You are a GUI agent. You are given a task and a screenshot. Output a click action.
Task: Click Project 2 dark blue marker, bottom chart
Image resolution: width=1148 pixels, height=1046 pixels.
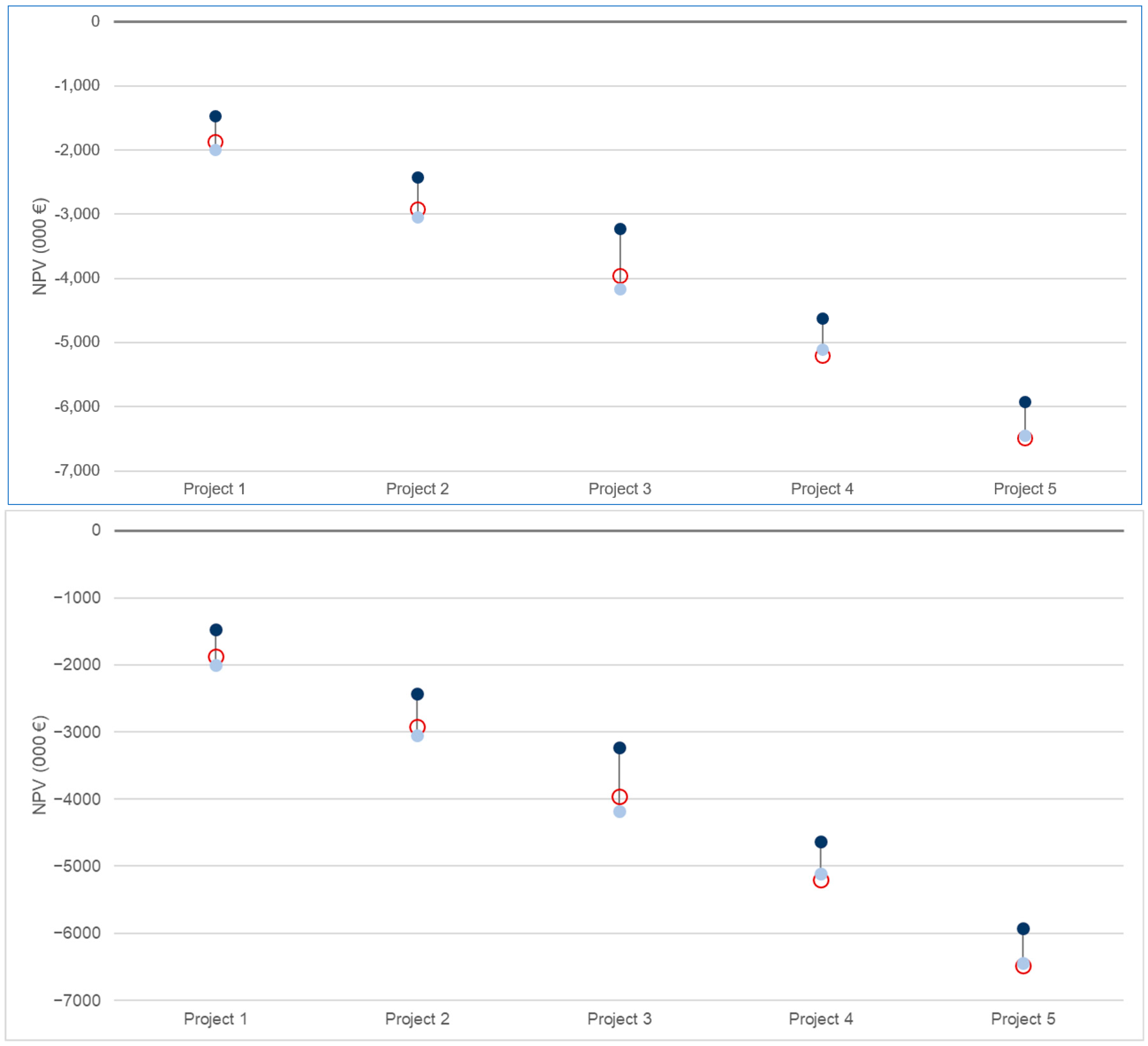coord(417,694)
